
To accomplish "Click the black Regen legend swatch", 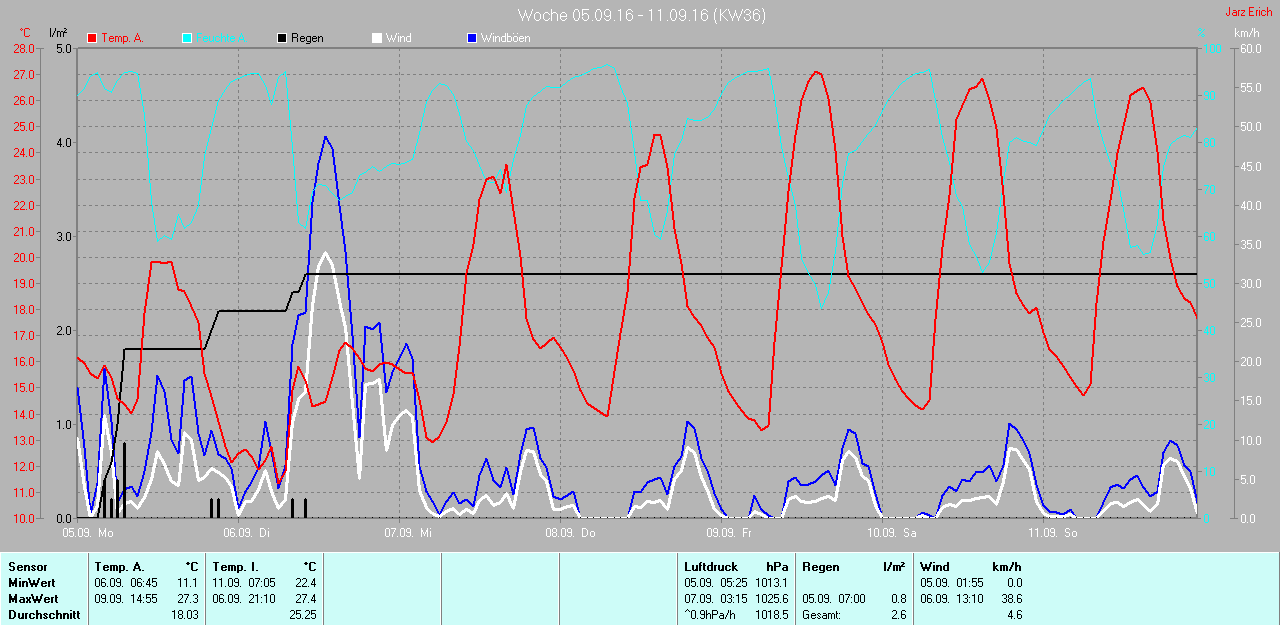I will pos(282,38).
